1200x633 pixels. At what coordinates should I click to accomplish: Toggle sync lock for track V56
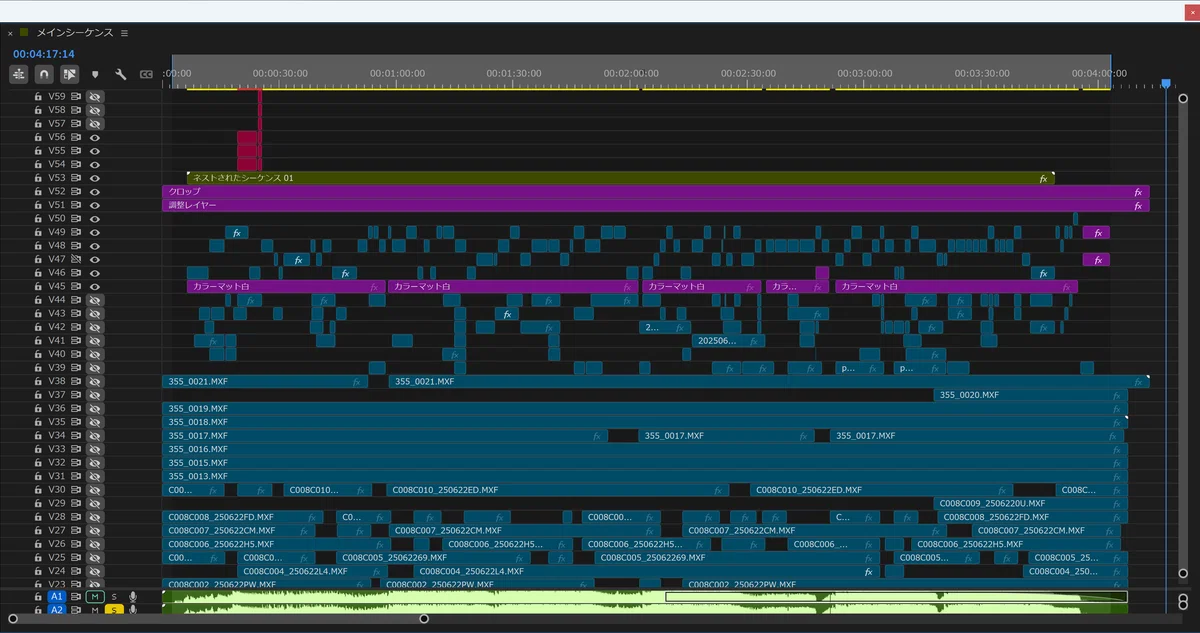(x=75, y=137)
